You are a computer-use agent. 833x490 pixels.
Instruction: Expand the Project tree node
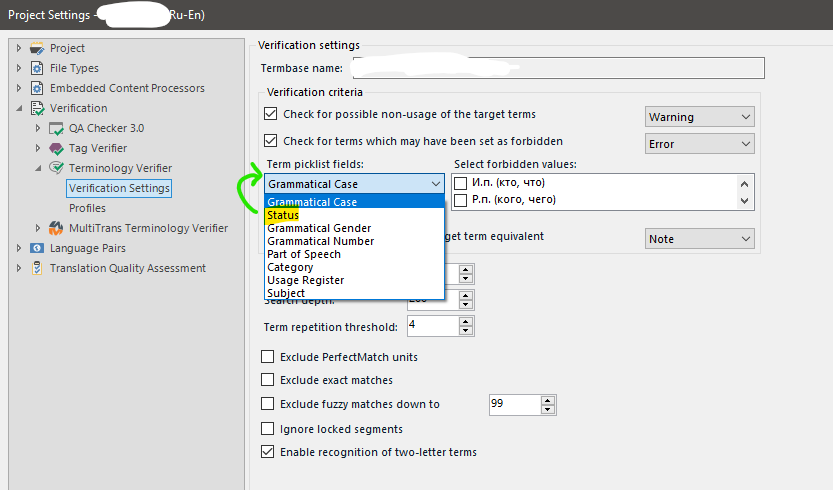(x=19, y=48)
